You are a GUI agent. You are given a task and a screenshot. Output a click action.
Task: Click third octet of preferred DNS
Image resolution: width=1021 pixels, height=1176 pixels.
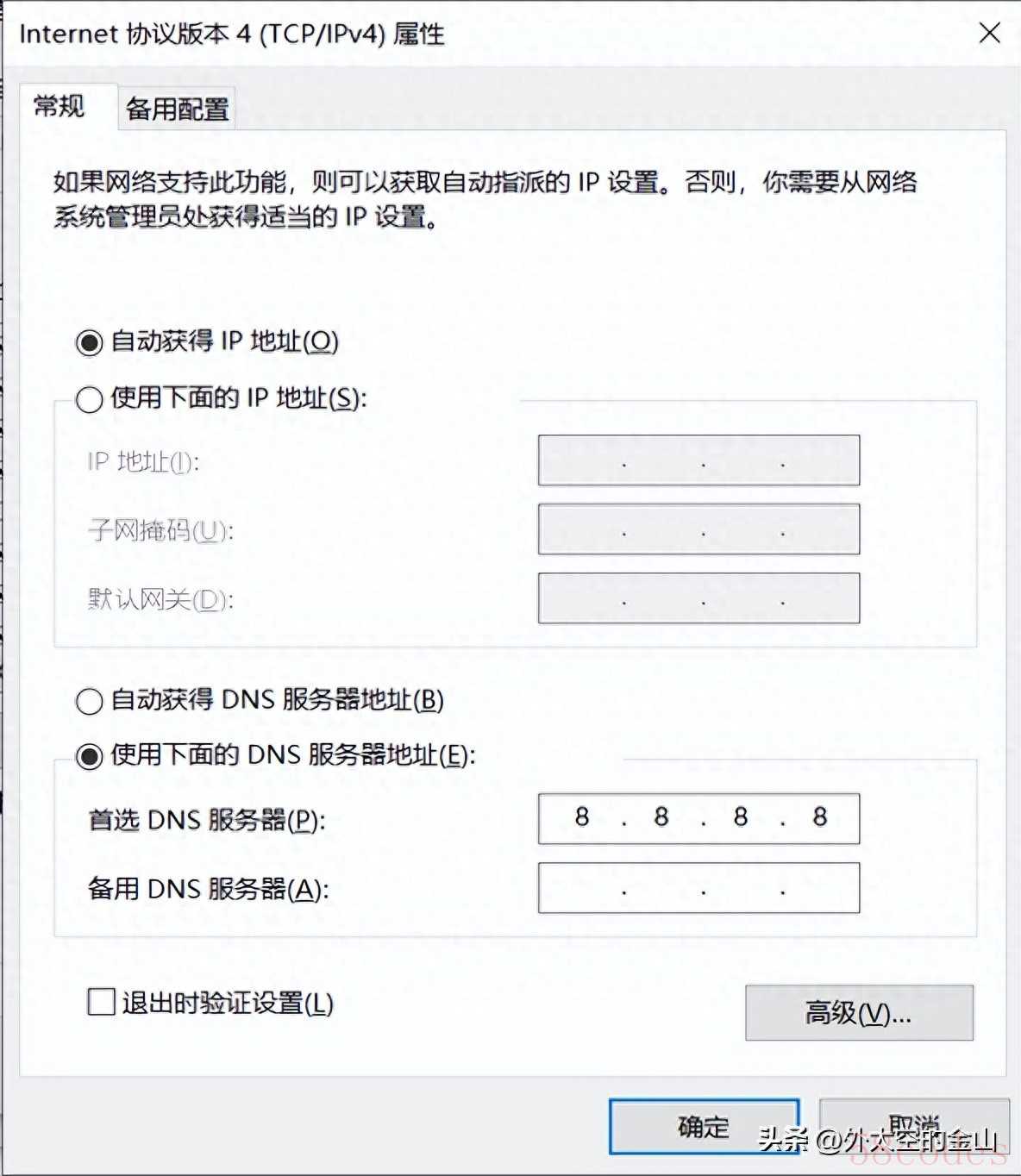(741, 817)
